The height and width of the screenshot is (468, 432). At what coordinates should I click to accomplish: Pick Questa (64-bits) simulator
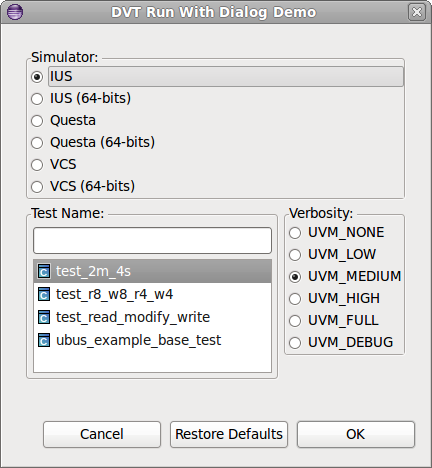coord(37,143)
